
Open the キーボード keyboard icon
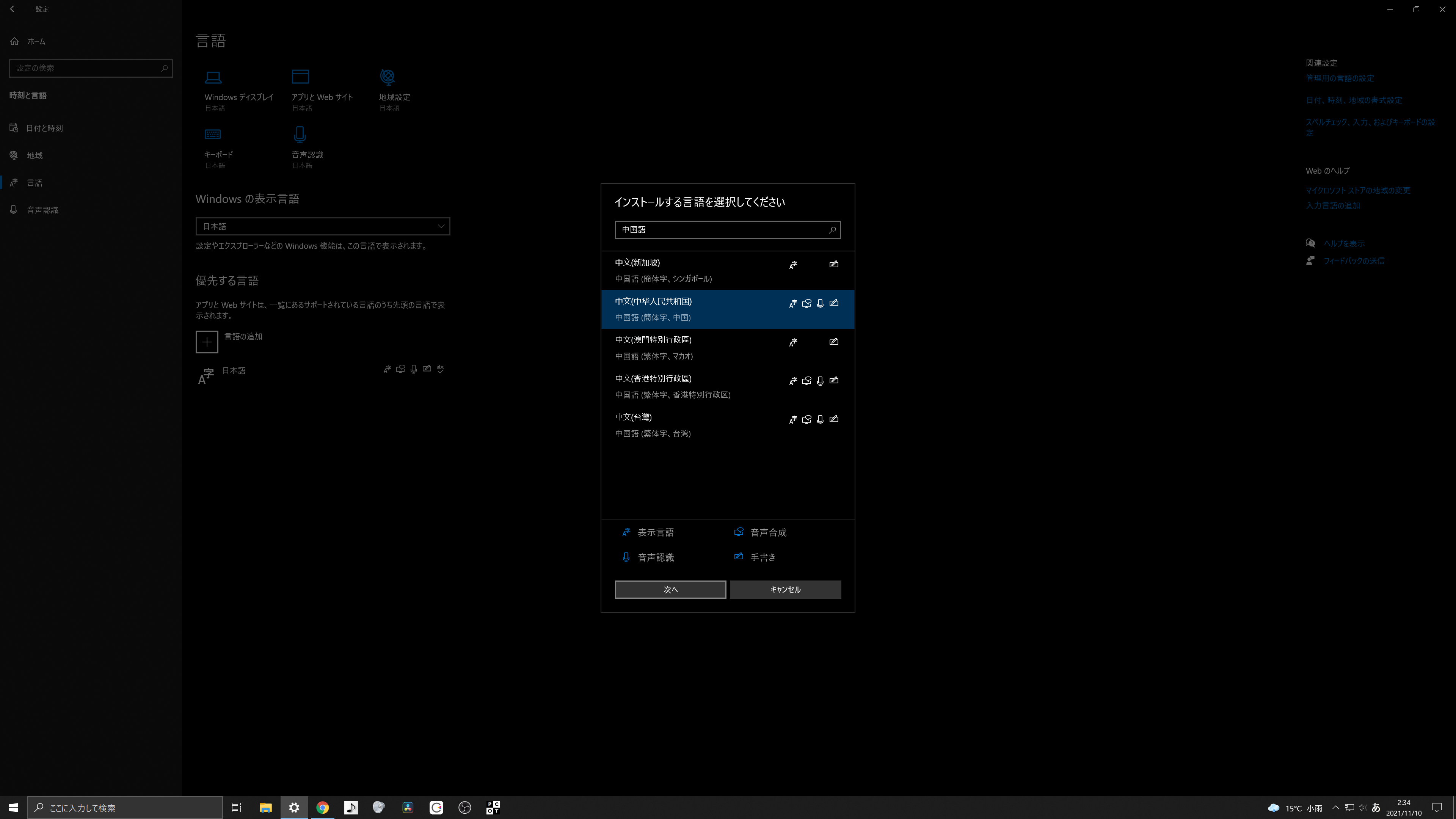[x=213, y=135]
